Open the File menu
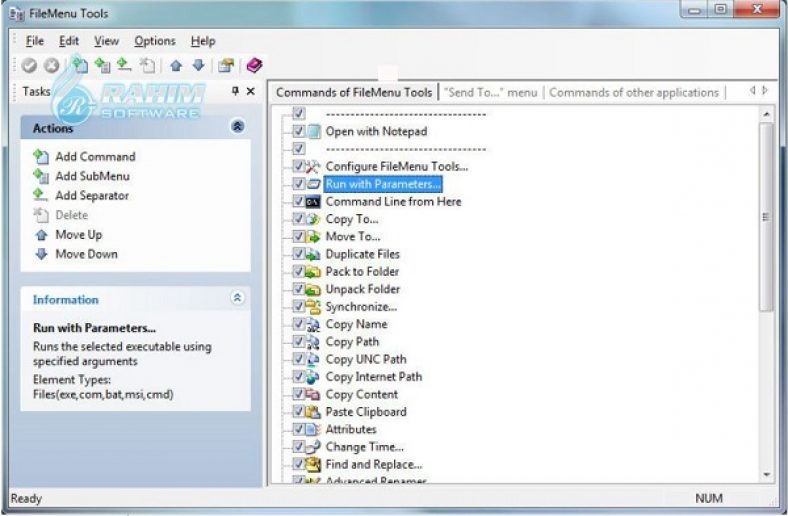This screenshot has width=788, height=516. click(x=35, y=41)
